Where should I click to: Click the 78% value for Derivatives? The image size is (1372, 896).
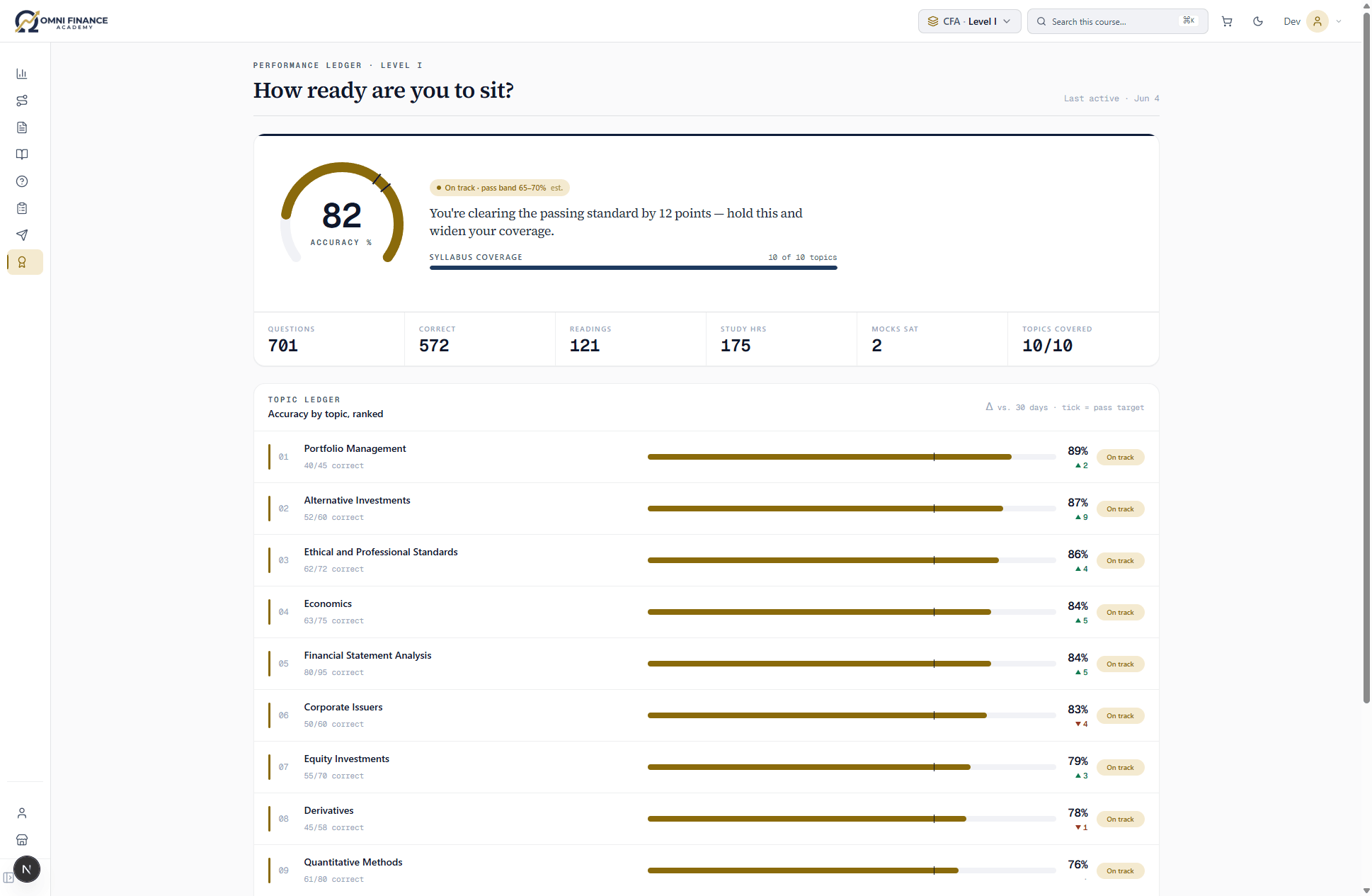[x=1077, y=813]
